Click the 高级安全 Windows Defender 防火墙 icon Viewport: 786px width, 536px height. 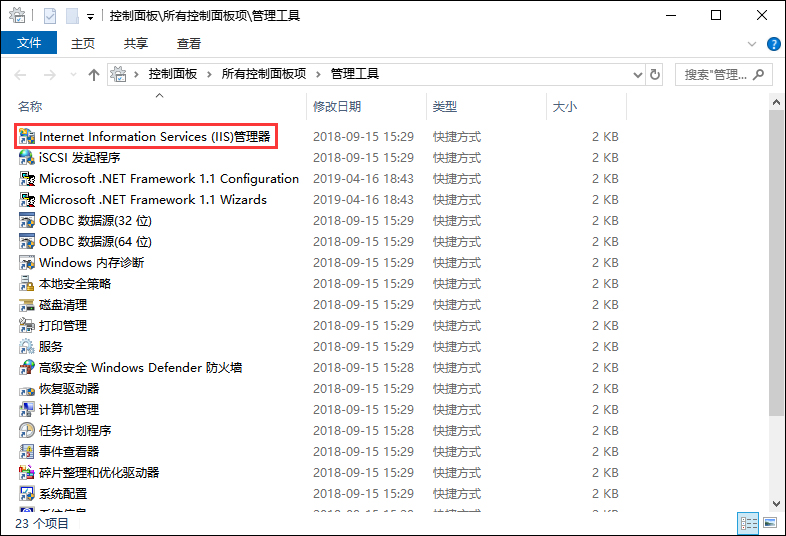[27, 368]
